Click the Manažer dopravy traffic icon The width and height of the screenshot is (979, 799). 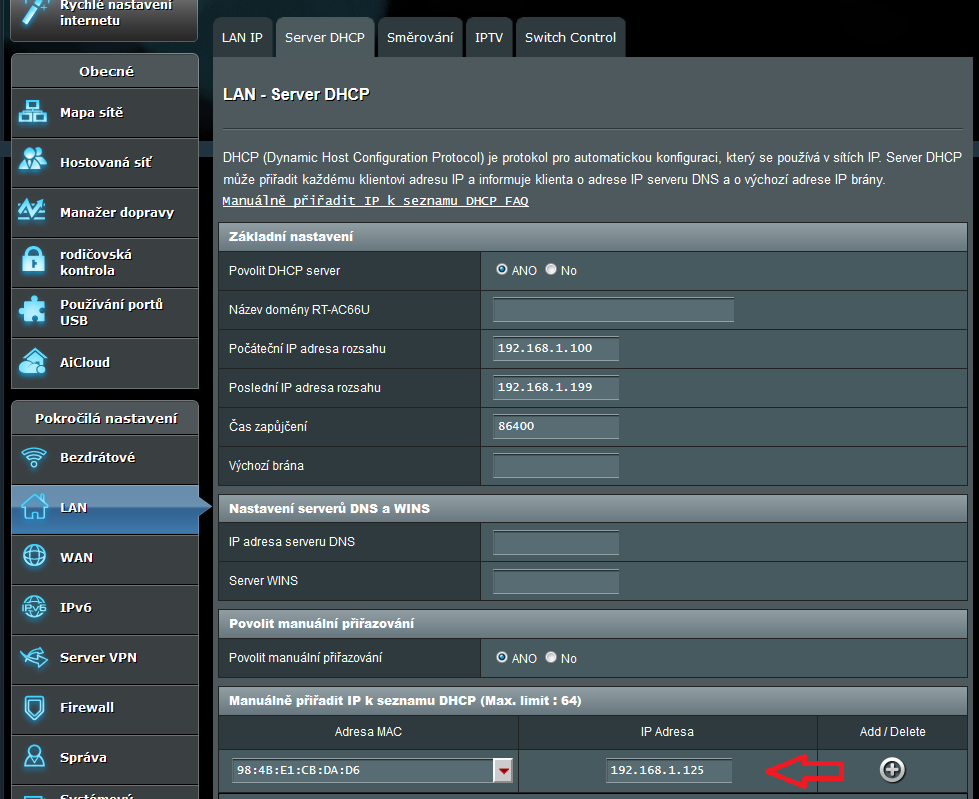point(33,212)
